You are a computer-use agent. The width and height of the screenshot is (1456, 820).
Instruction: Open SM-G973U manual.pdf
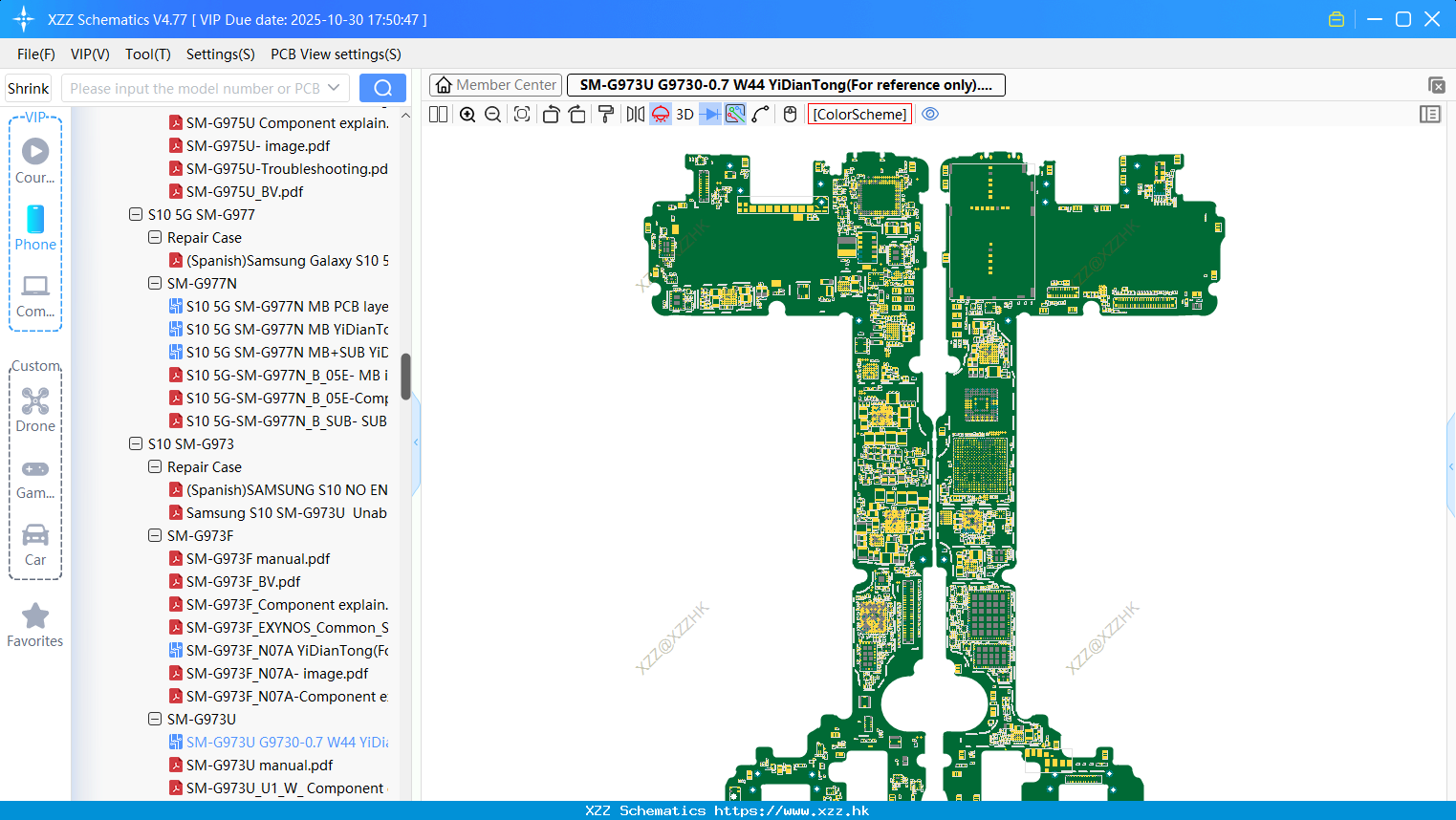pyautogui.click(x=259, y=765)
